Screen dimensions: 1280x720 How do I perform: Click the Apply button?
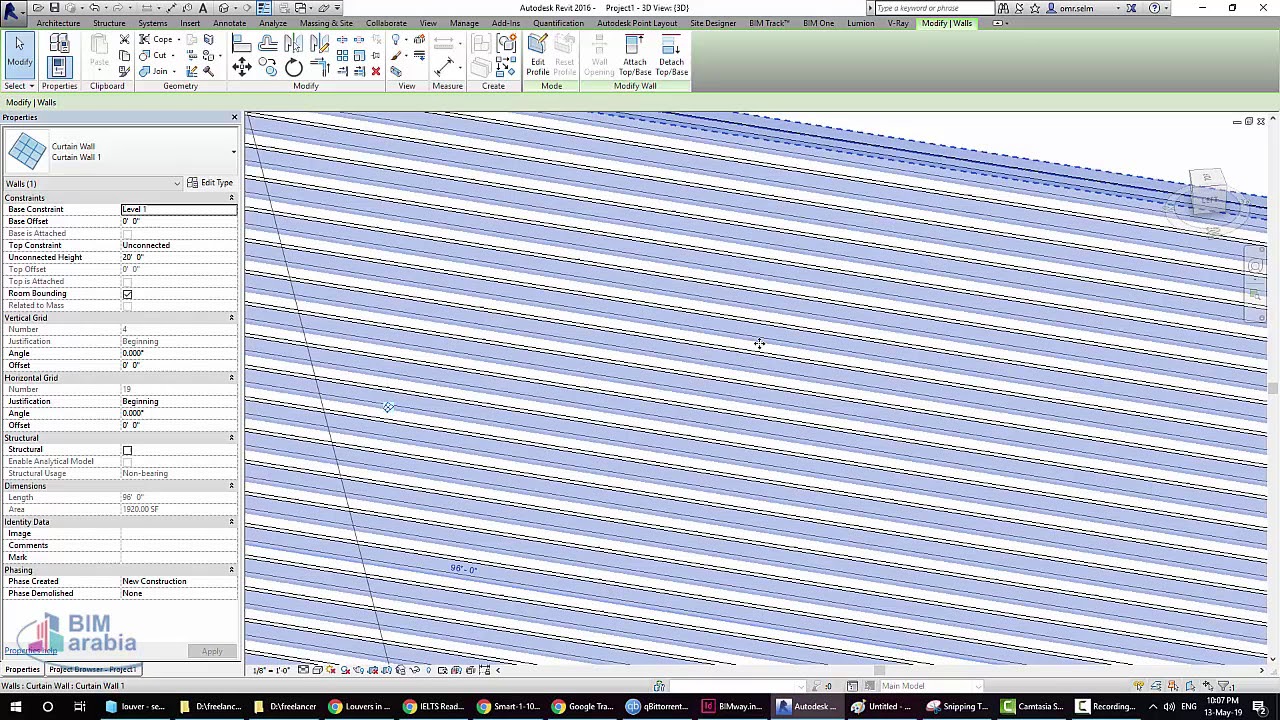coord(212,652)
